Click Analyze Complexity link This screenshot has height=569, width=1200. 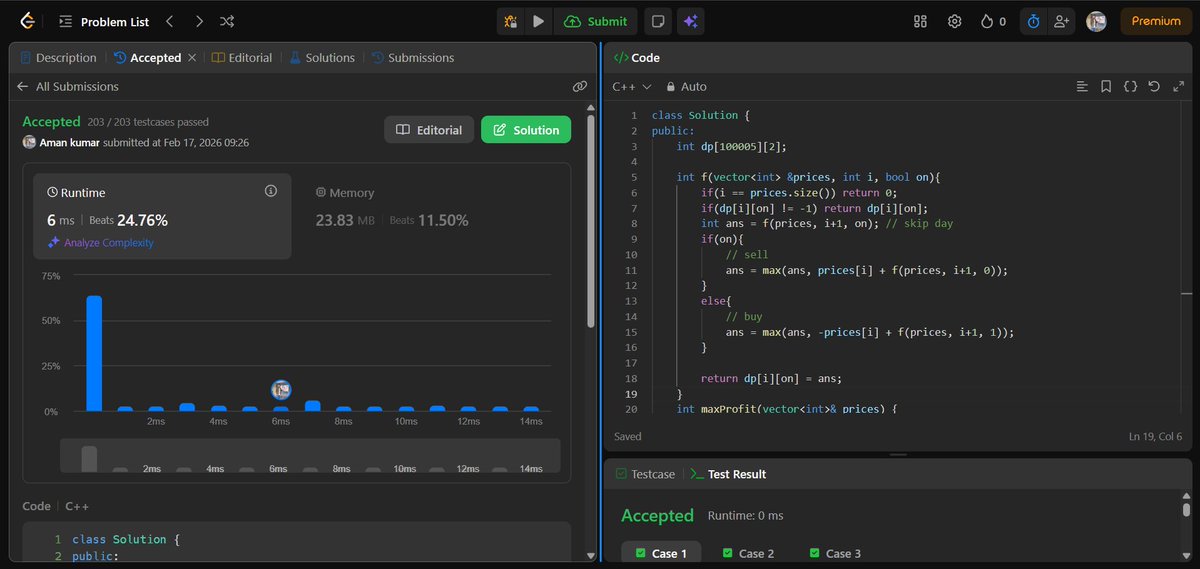coord(100,243)
